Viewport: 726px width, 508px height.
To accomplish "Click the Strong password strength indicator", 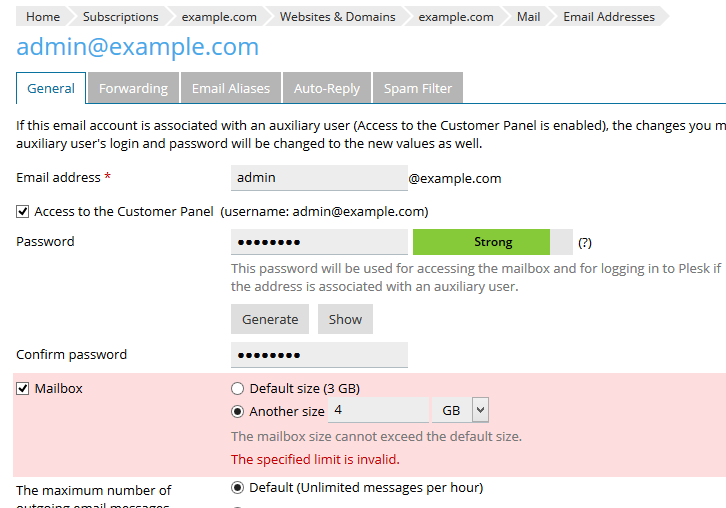I will point(493,242).
